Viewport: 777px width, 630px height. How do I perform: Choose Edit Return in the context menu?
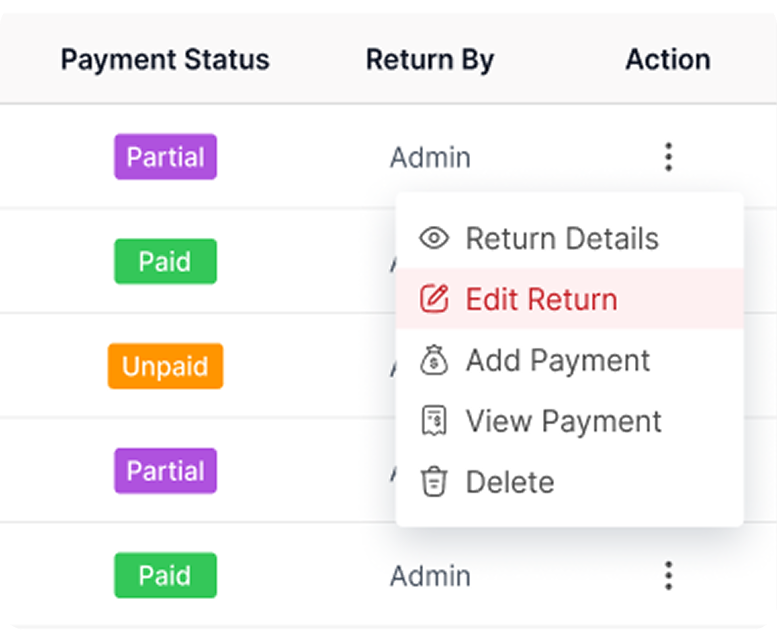pyautogui.click(x=541, y=299)
